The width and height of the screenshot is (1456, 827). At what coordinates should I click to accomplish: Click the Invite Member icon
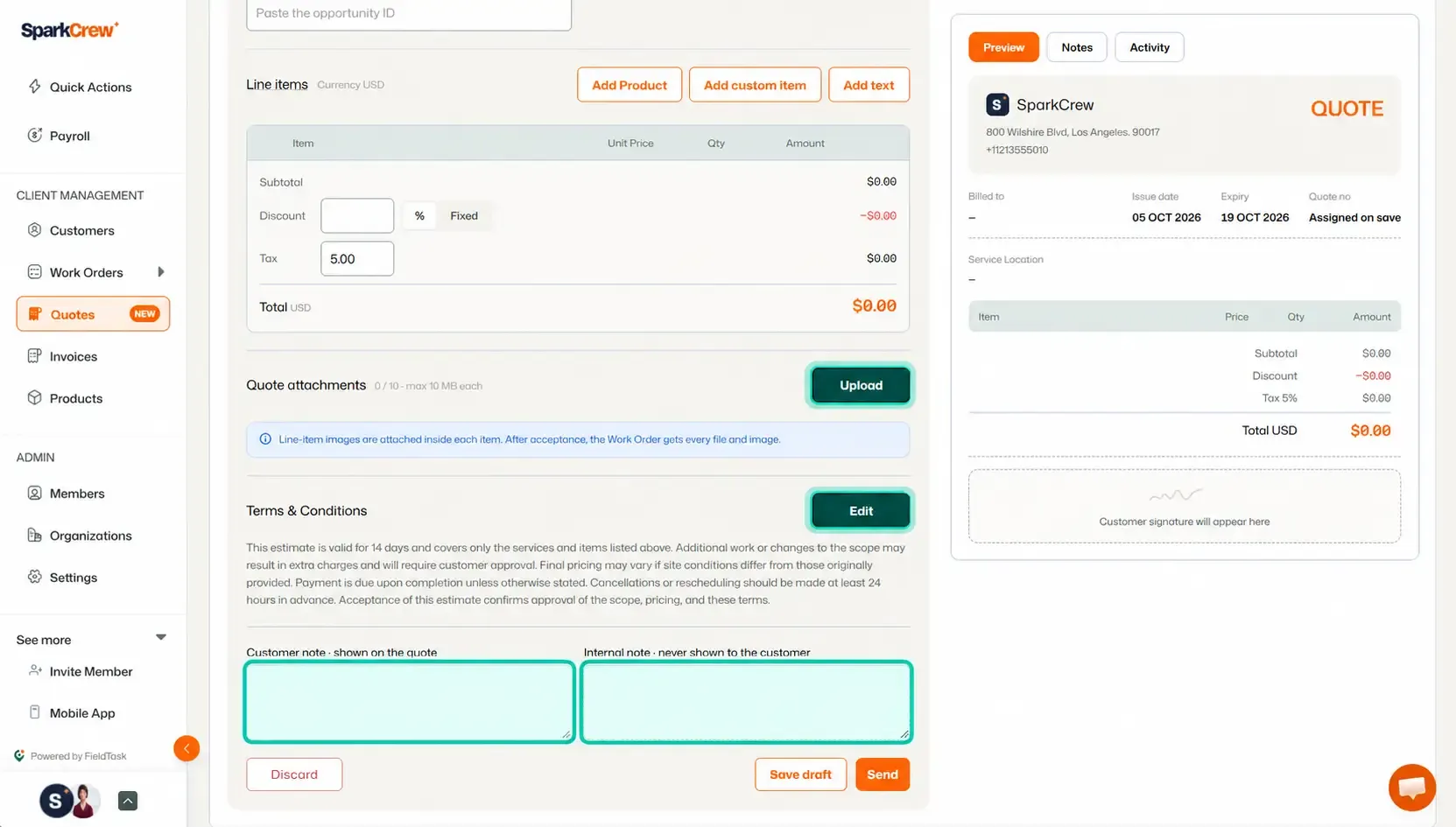35,670
